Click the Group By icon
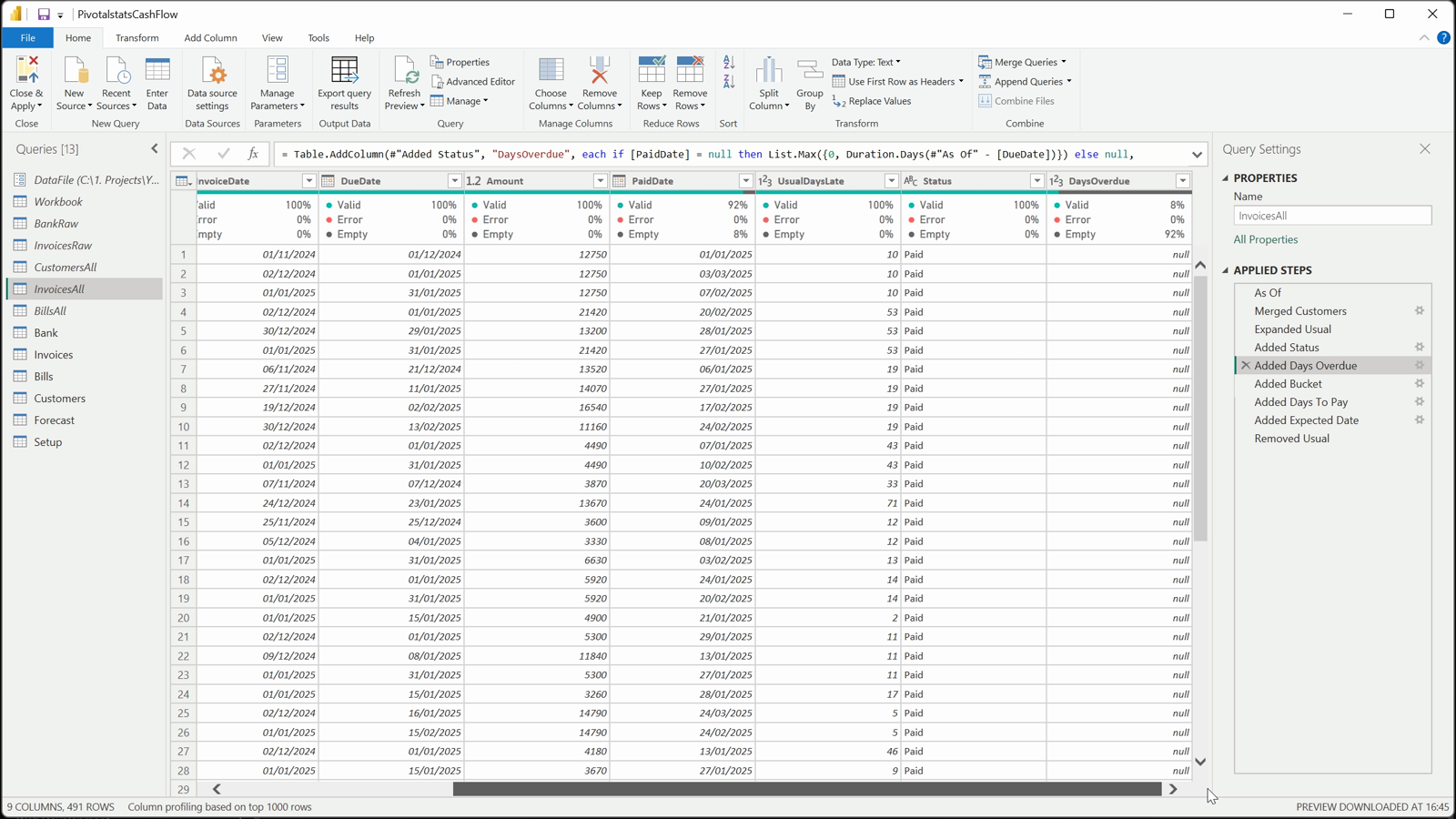The height and width of the screenshot is (819, 1456). pyautogui.click(x=810, y=70)
